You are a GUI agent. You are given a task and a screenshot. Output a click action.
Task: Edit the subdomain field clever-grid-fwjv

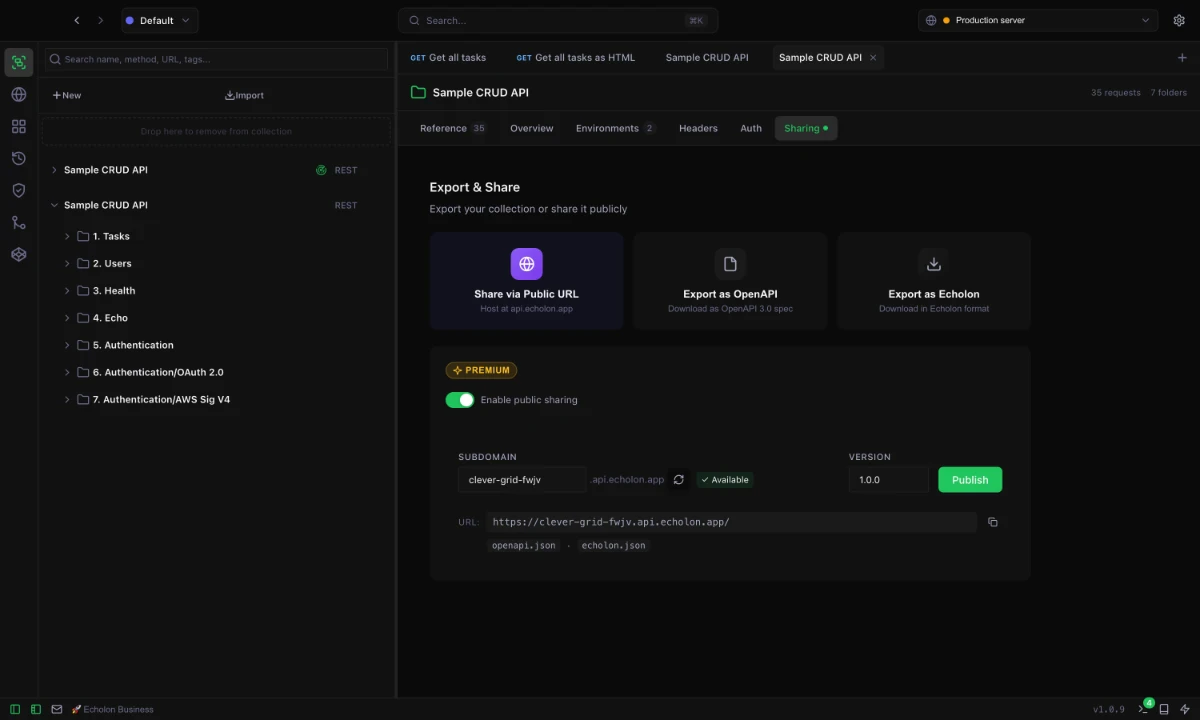[x=522, y=480]
